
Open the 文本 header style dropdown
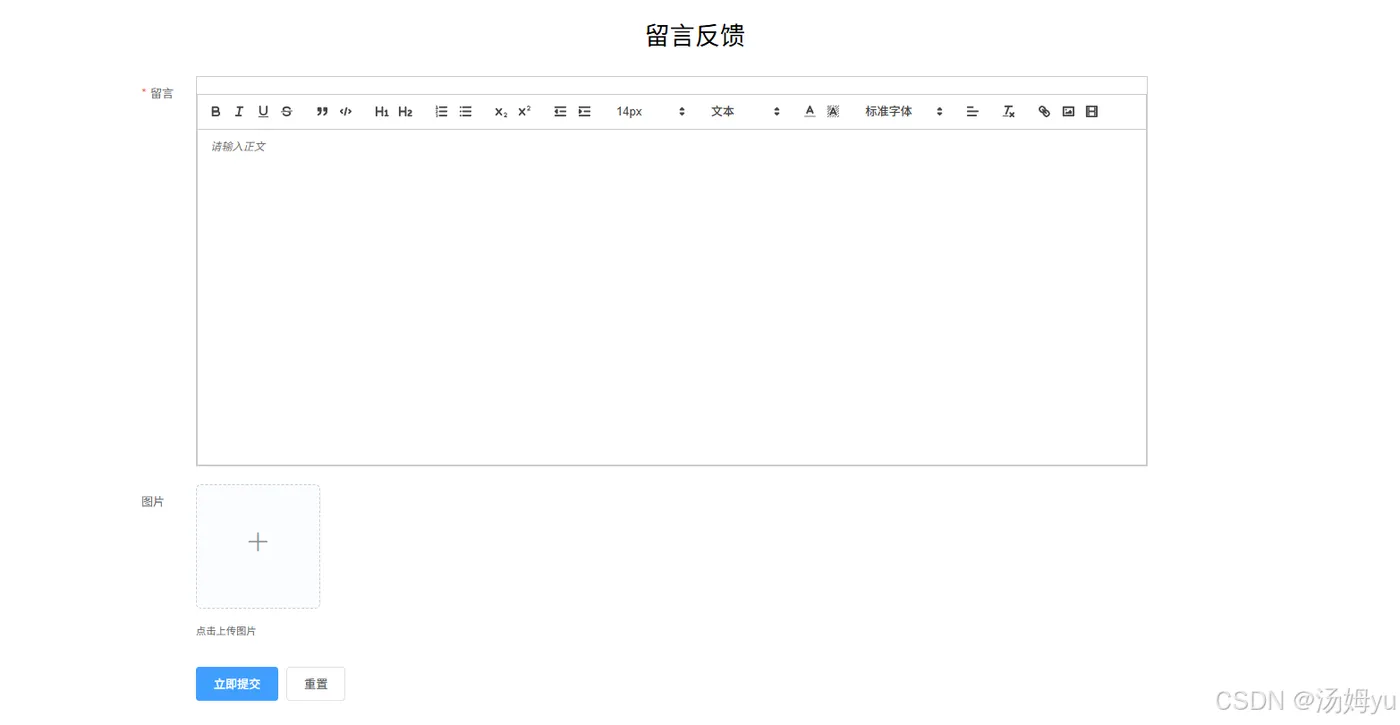(745, 112)
